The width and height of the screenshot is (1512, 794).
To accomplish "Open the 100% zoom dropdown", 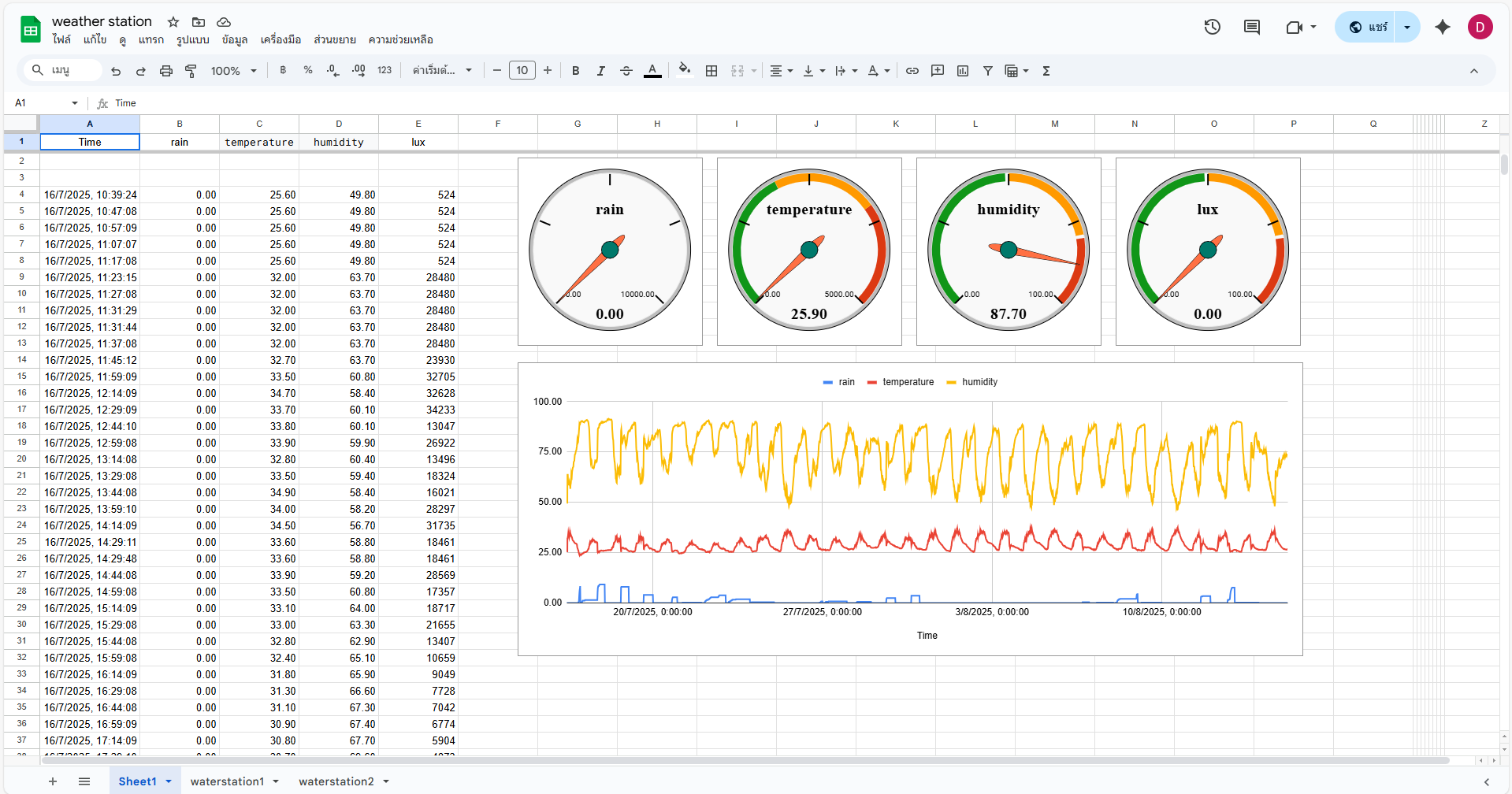I will tap(234, 71).
